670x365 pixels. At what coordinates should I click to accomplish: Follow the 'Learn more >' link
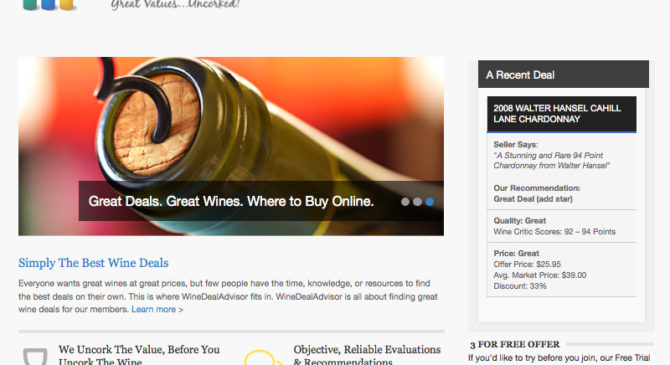[157, 309]
